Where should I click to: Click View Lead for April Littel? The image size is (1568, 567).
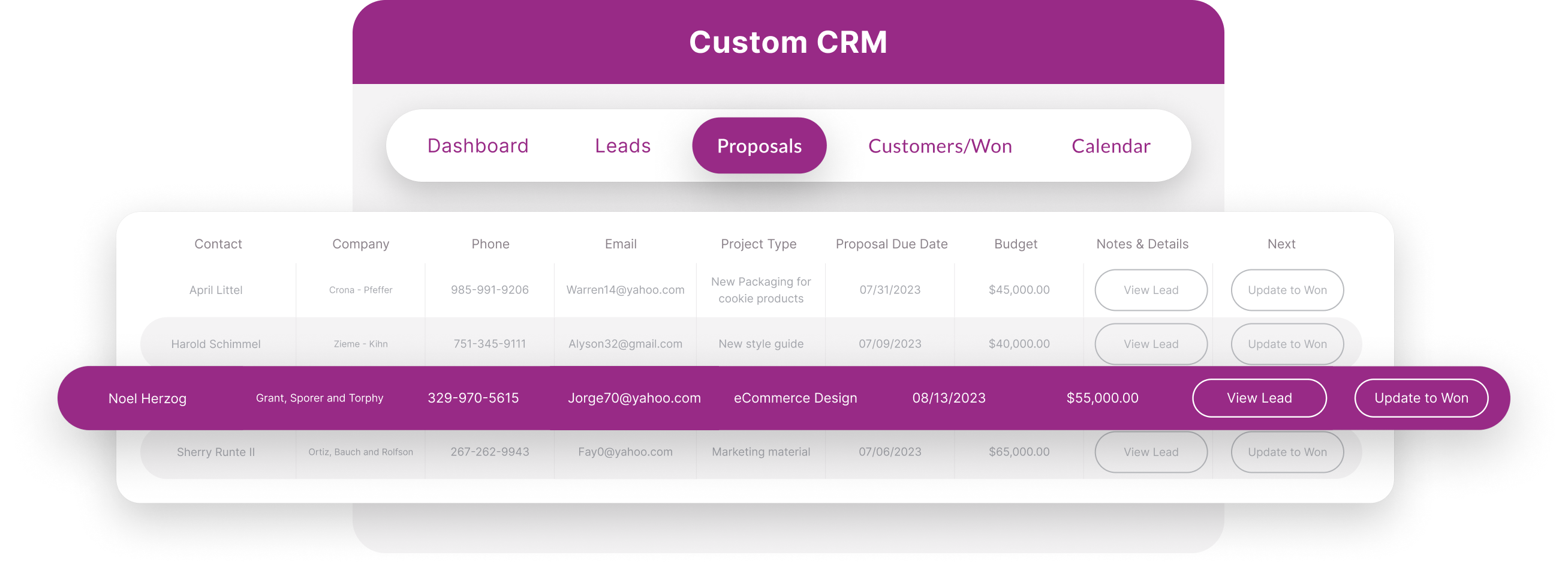1151,290
